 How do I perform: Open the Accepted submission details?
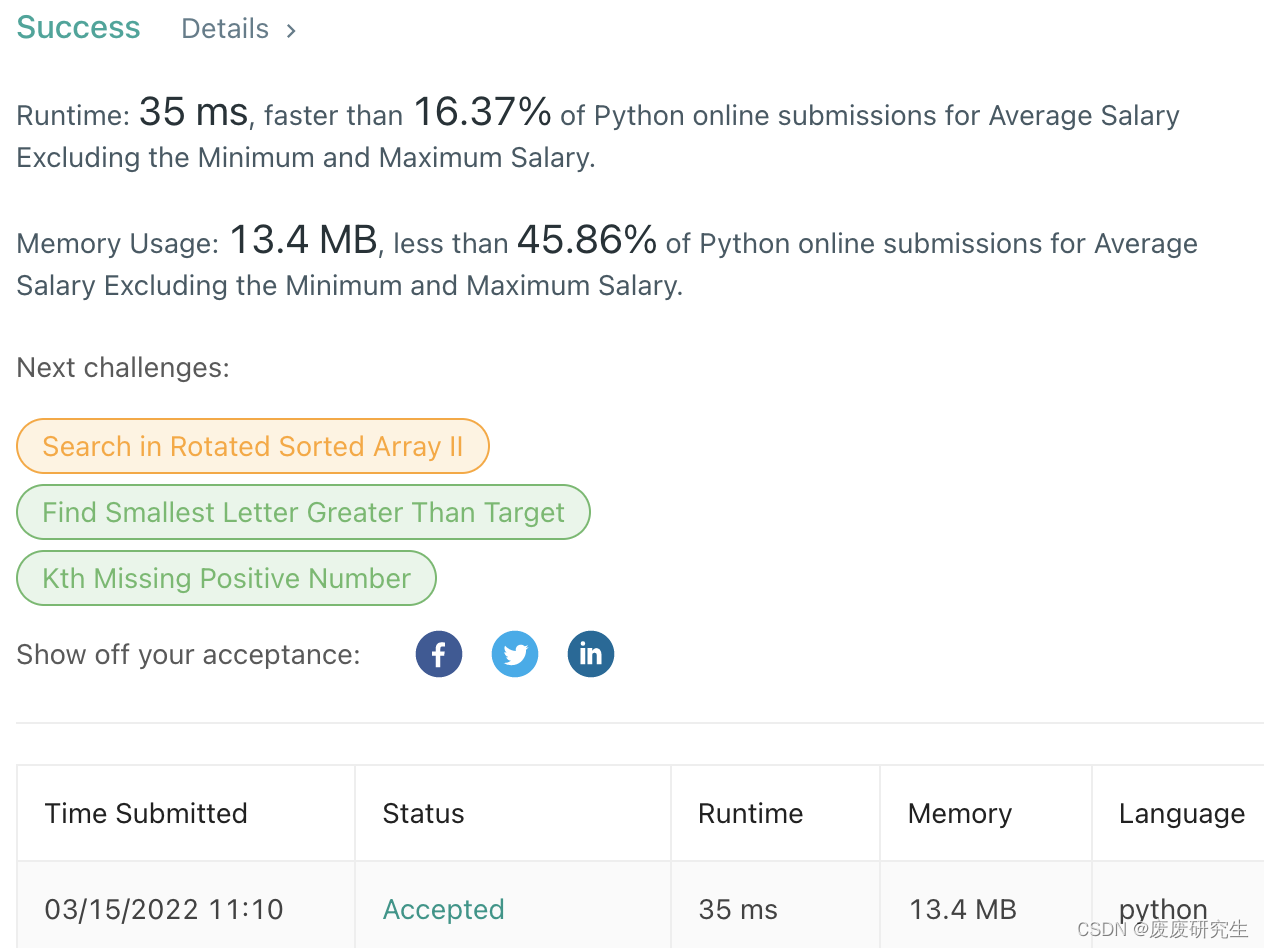(x=443, y=910)
